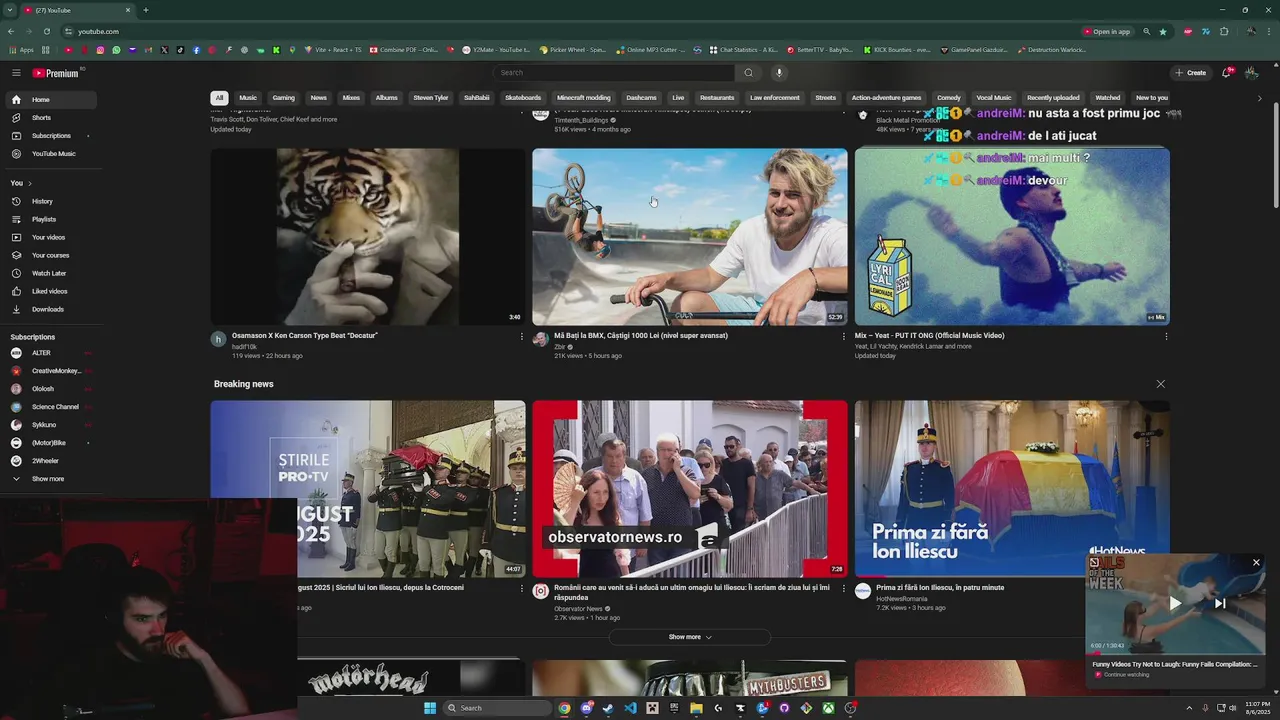
Task: Start voice search with microphone icon
Action: point(779,73)
